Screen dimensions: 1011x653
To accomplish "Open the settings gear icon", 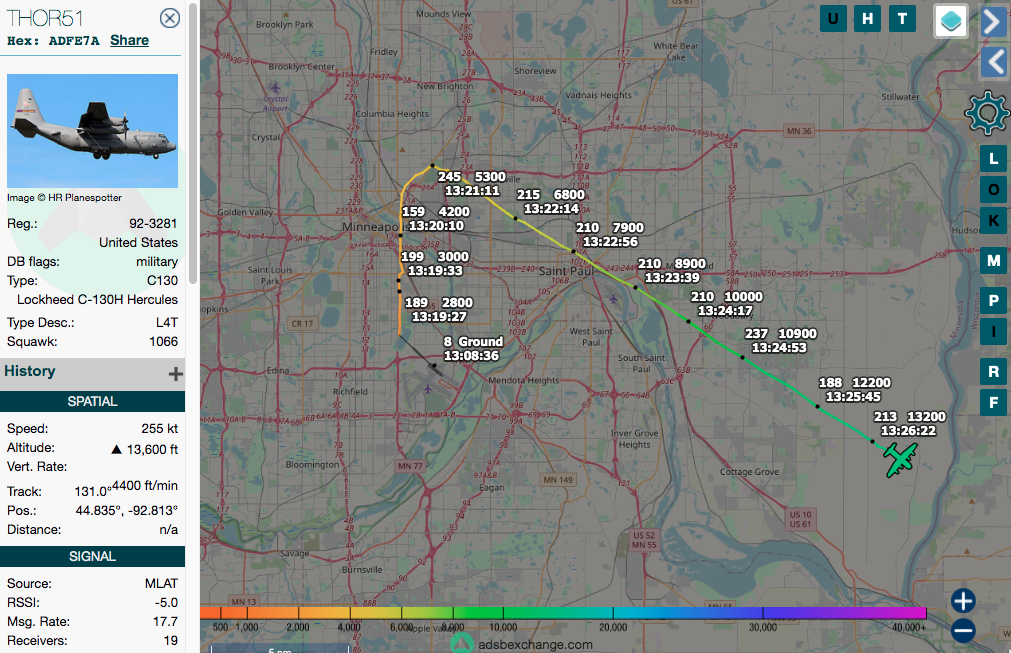I will [986, 113].
